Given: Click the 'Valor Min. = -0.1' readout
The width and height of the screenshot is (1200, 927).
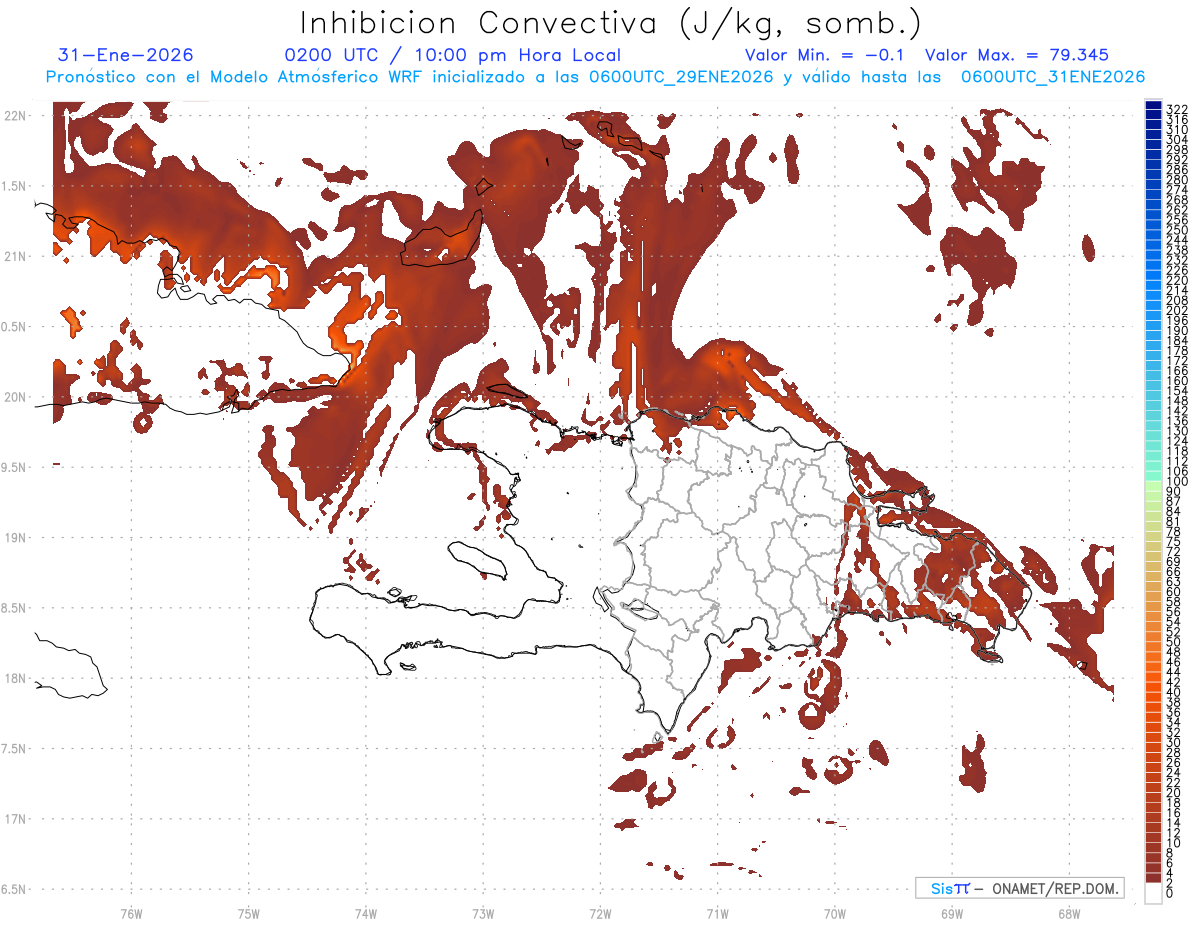Looking at the screenshot, I should coord(824,55).
